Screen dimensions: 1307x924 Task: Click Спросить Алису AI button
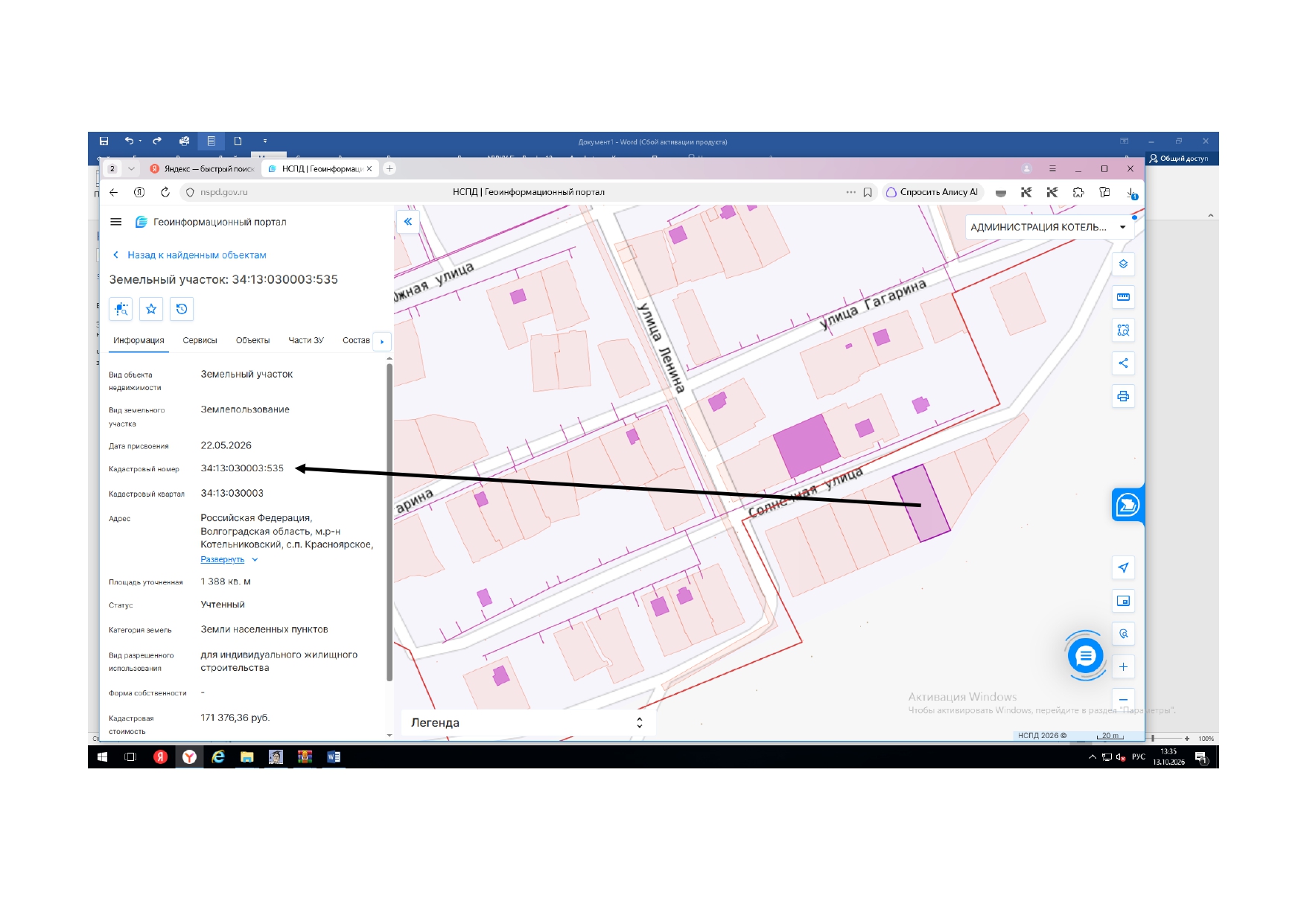[x=932, y=192]
